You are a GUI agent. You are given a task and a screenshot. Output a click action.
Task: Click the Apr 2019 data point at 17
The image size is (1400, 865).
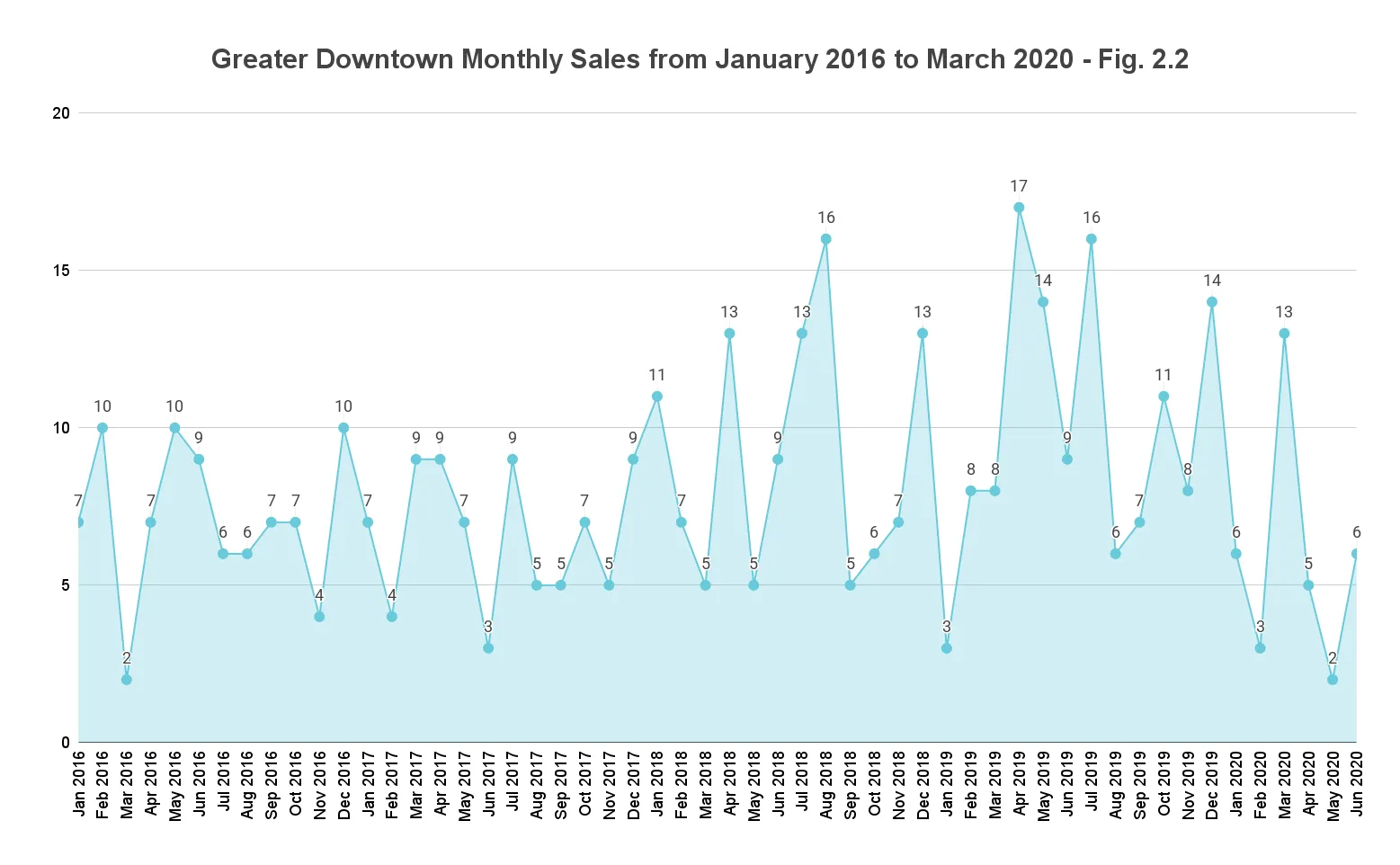[1019, 208]
